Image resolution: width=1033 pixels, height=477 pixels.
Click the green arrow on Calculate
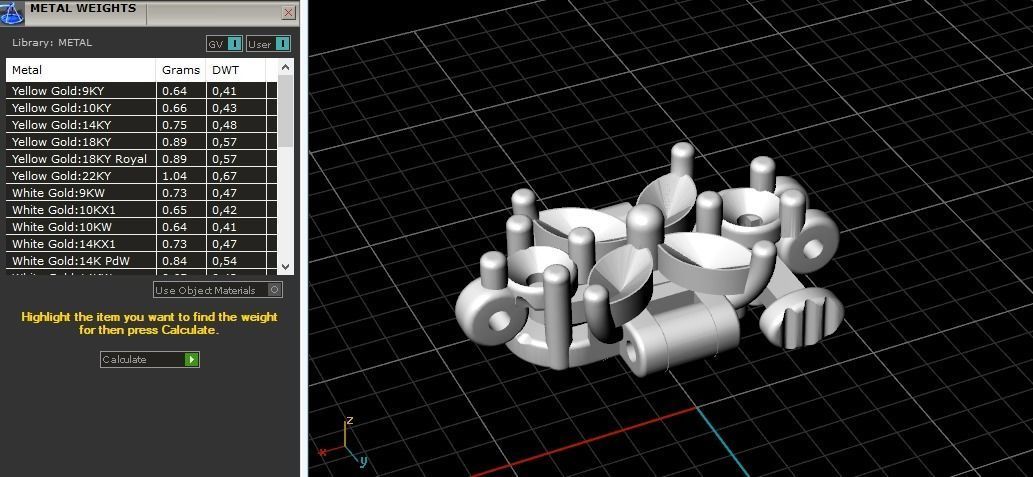[192, 359]
